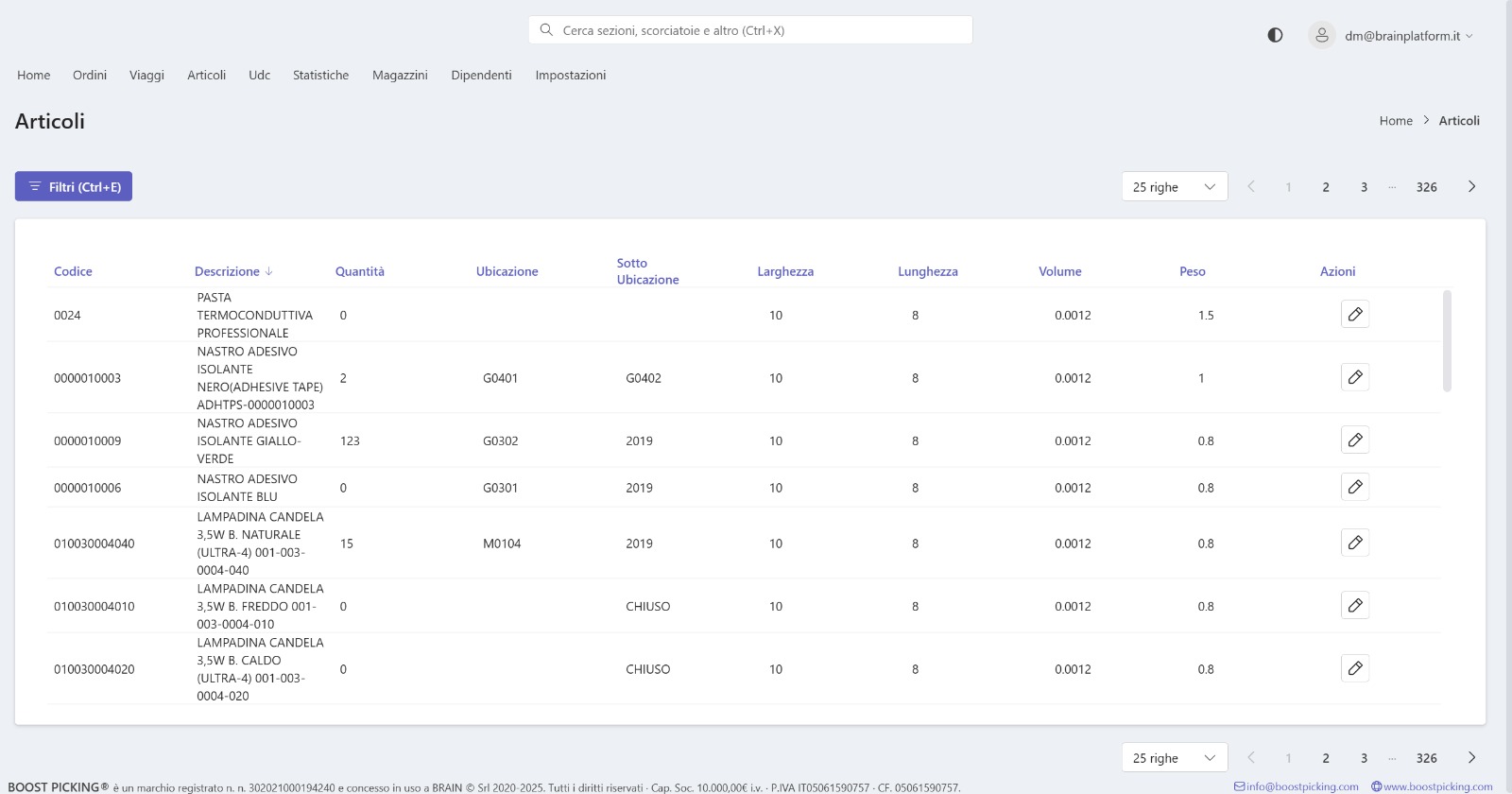
Task: Open editor for article 0000010009
Action: pos(1354,440)
